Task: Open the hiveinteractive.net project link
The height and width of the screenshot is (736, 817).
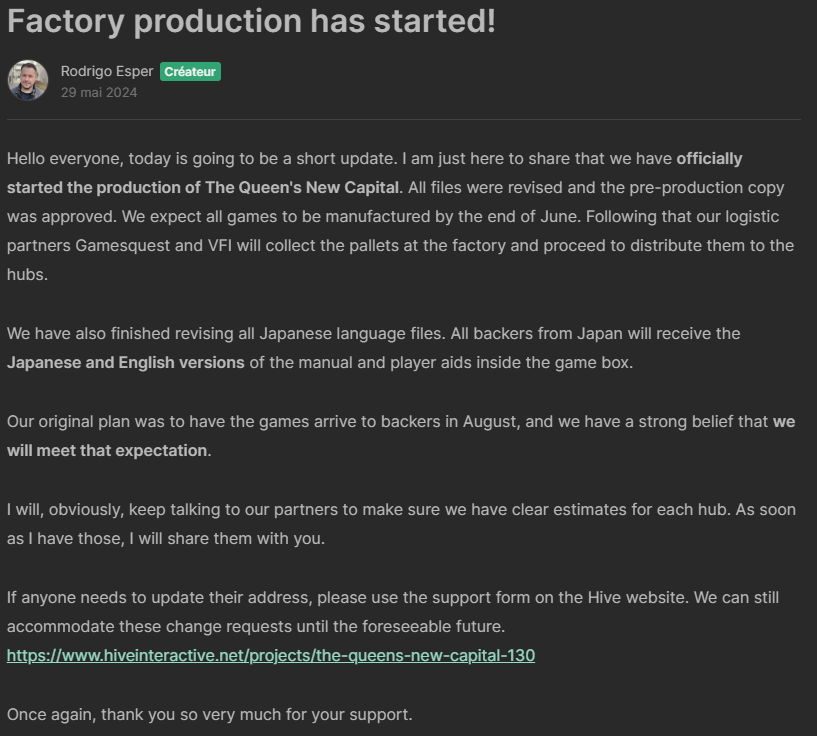Action: [271, 656]
